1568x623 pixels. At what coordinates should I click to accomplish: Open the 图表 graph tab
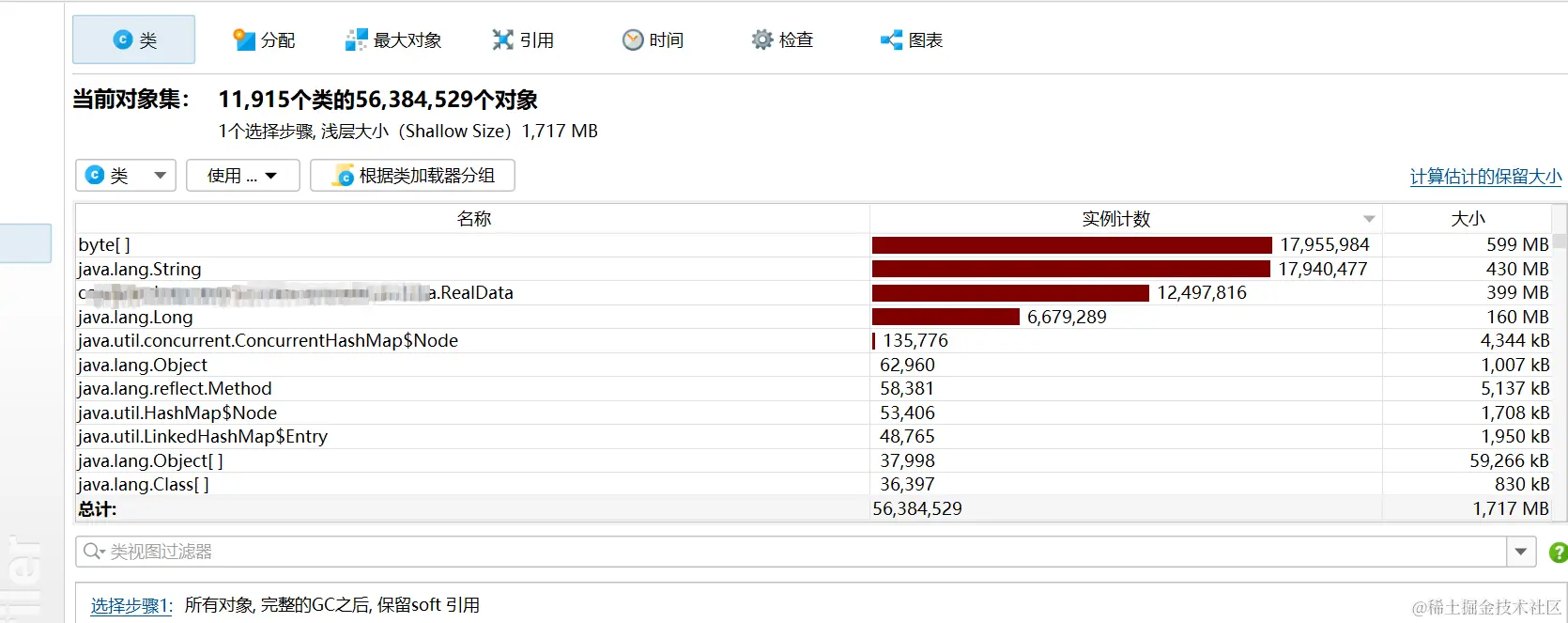(912, 39)
